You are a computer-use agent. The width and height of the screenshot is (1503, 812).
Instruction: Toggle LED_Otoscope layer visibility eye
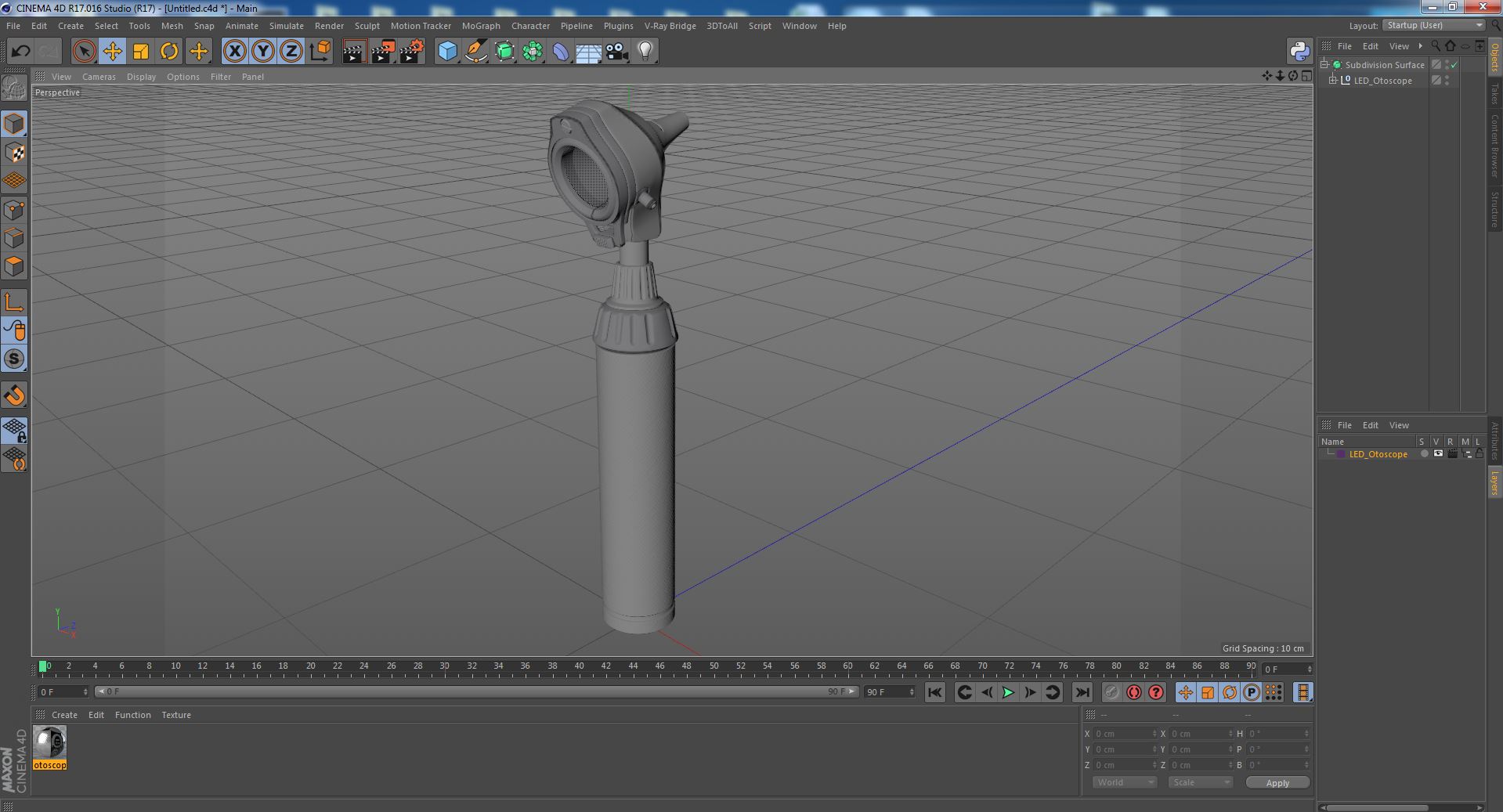click(1438, 454)
